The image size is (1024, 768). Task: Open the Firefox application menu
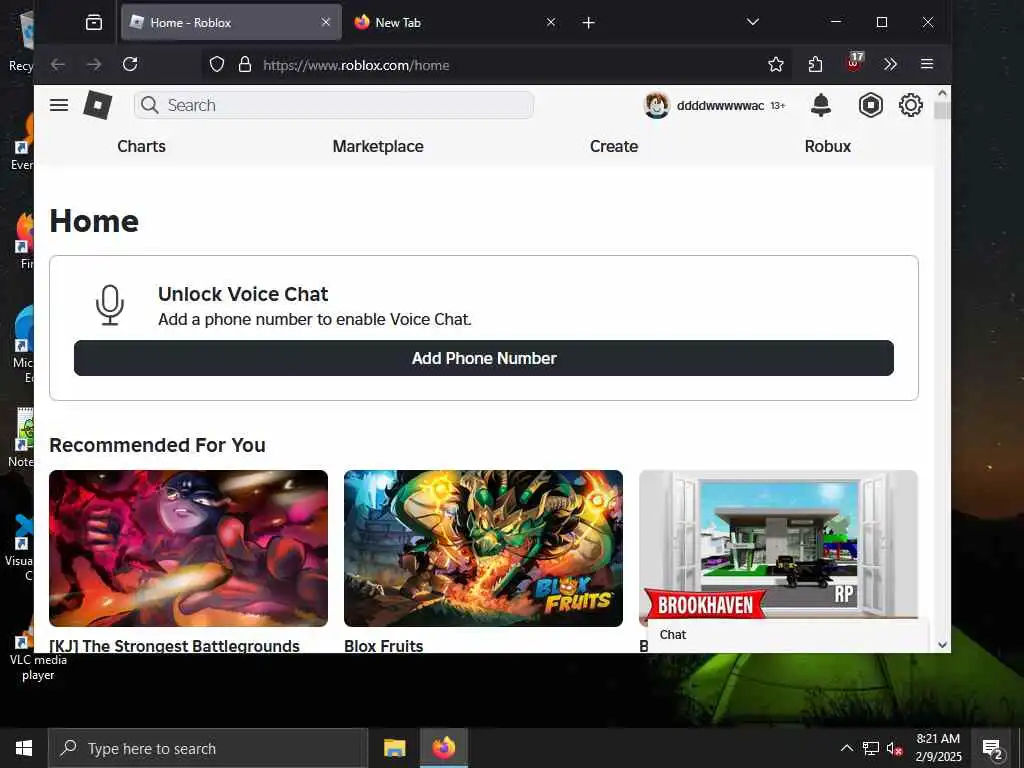tap(927, 64)
